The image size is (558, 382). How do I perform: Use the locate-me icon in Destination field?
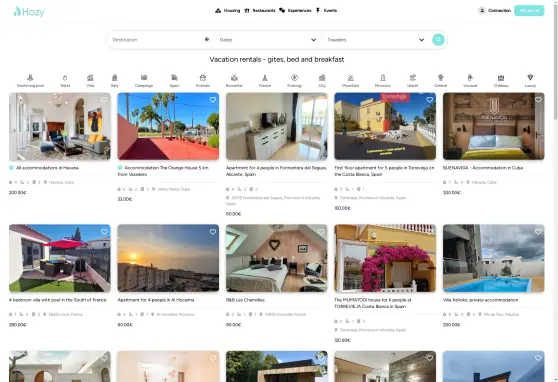pyautogui.click(x=207, y=40)
